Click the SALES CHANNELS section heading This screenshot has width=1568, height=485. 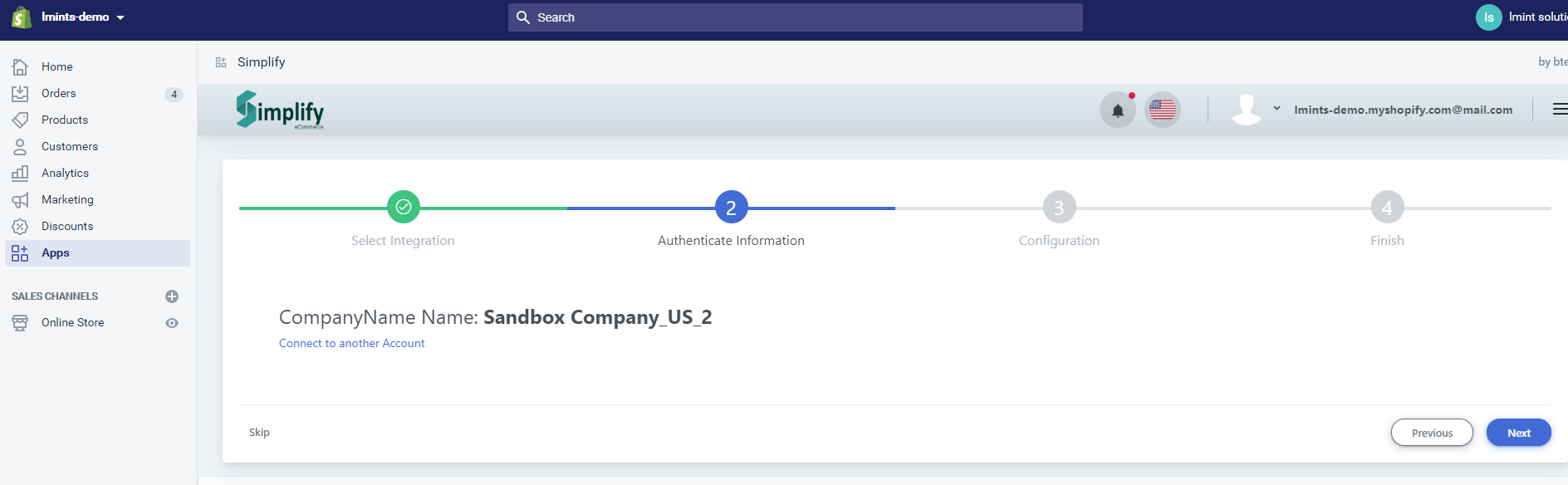click(x=55, y=296)
